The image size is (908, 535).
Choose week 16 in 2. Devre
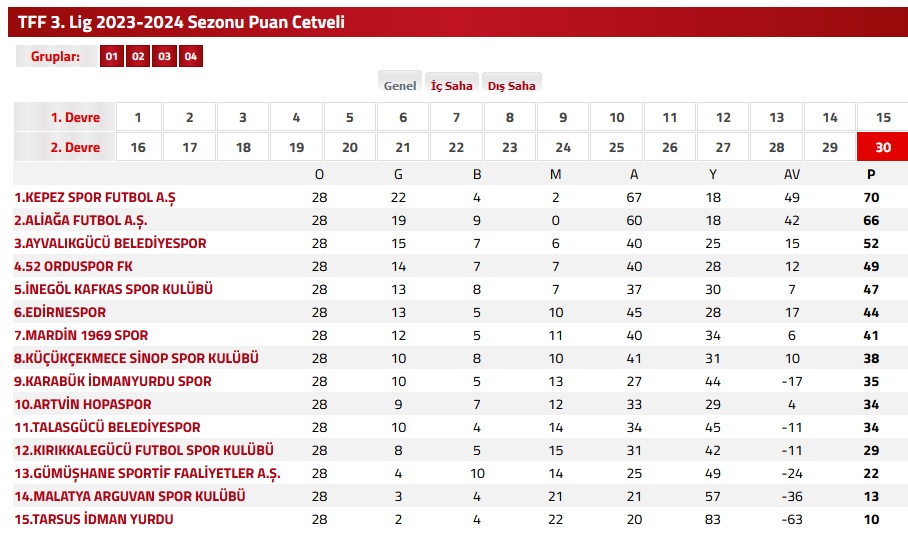(x=138, y=147)
